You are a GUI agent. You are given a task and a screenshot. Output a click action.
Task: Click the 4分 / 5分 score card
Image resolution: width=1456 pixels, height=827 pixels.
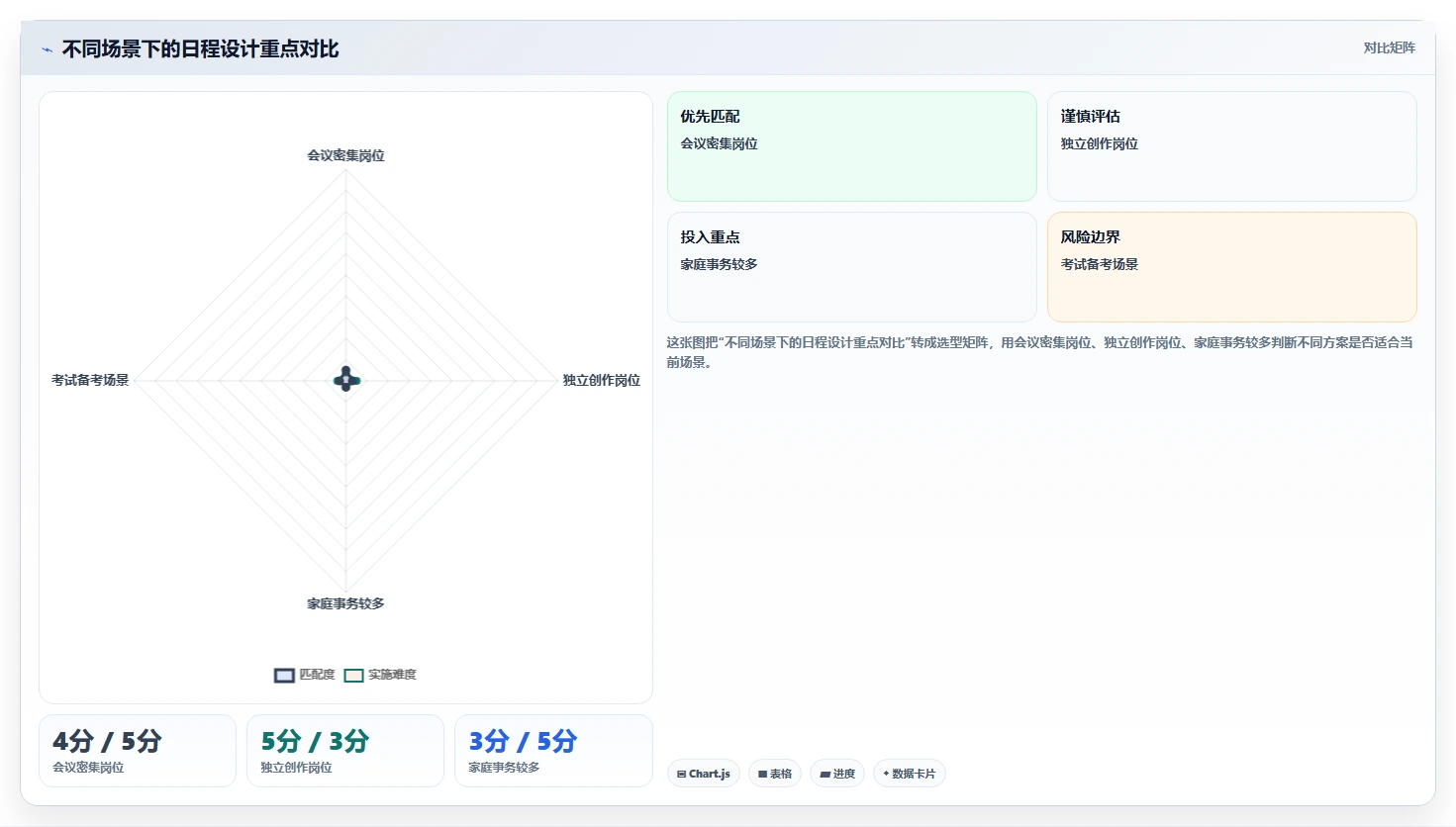(x=138, y=751)
